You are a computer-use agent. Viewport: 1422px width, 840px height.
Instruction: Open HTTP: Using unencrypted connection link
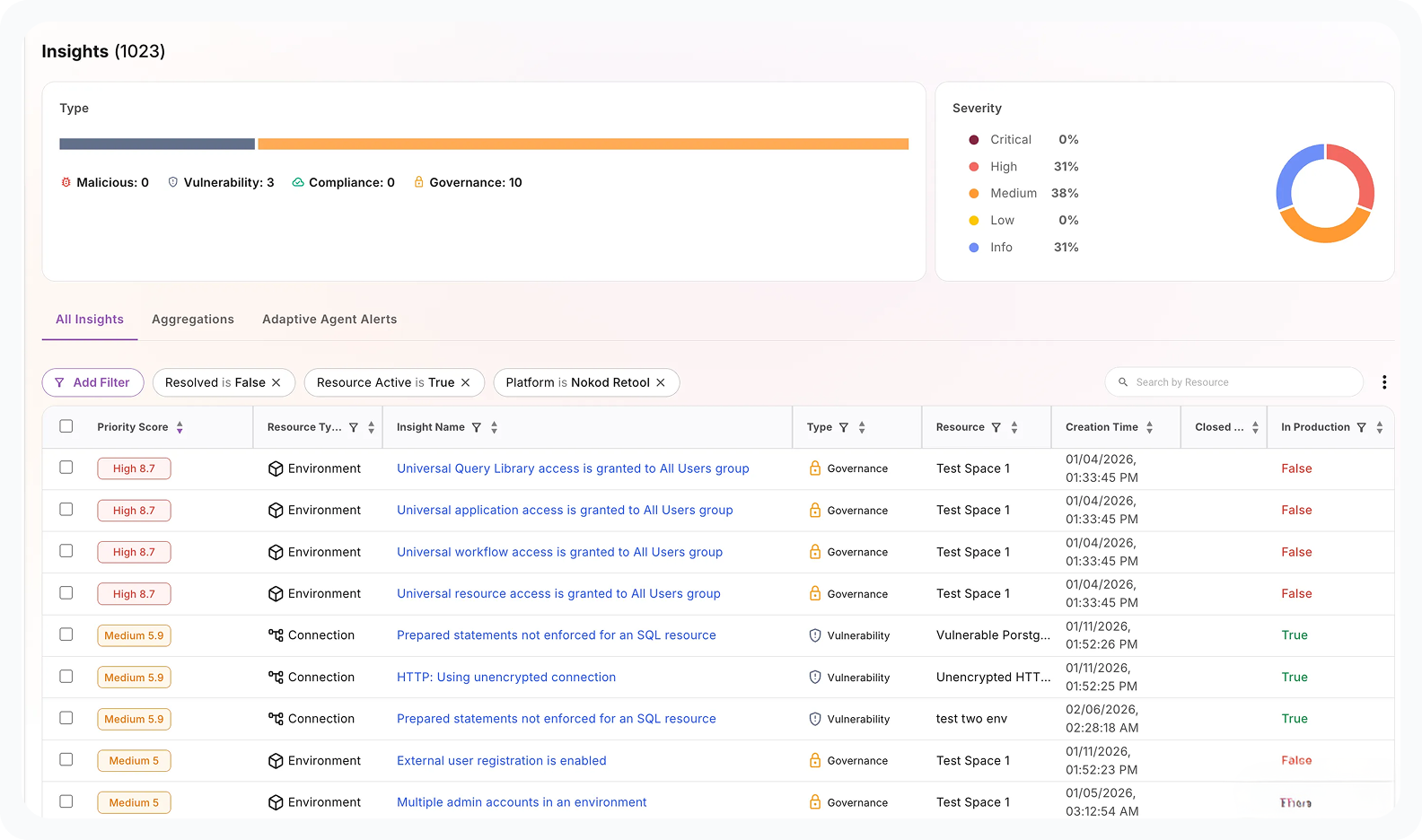tap(506, 677)
